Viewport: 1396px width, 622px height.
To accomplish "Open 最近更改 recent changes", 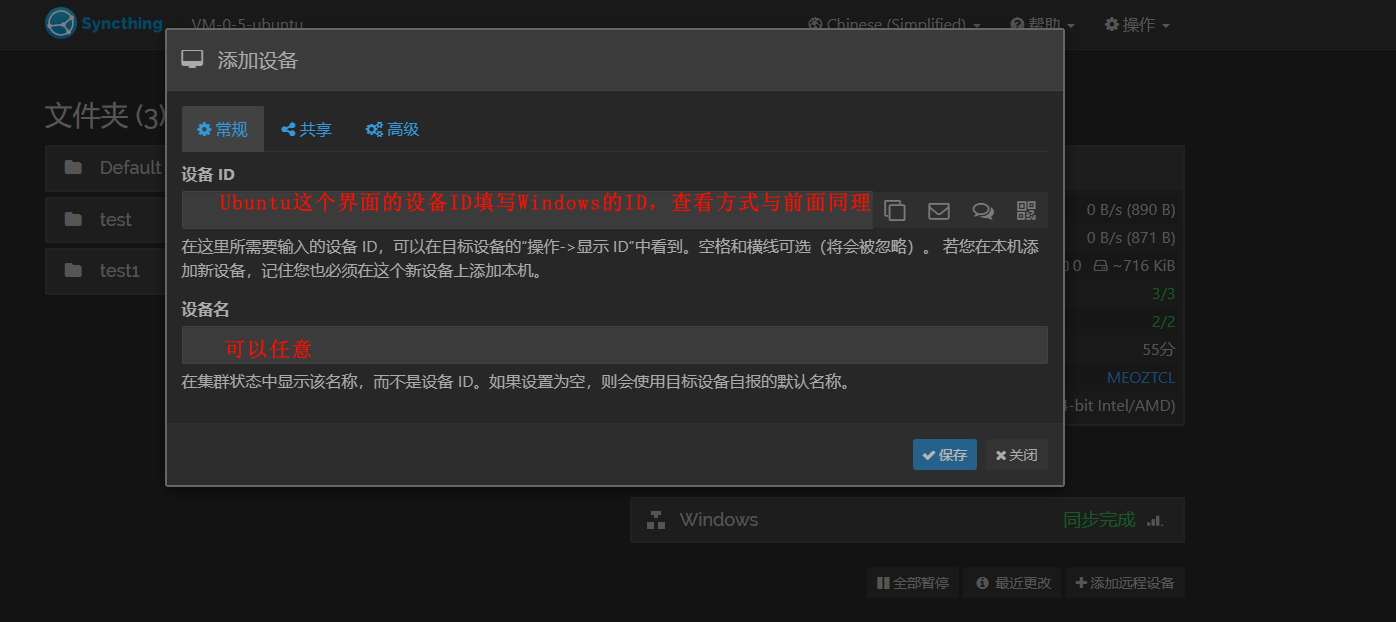I will tap(1012, 583).
